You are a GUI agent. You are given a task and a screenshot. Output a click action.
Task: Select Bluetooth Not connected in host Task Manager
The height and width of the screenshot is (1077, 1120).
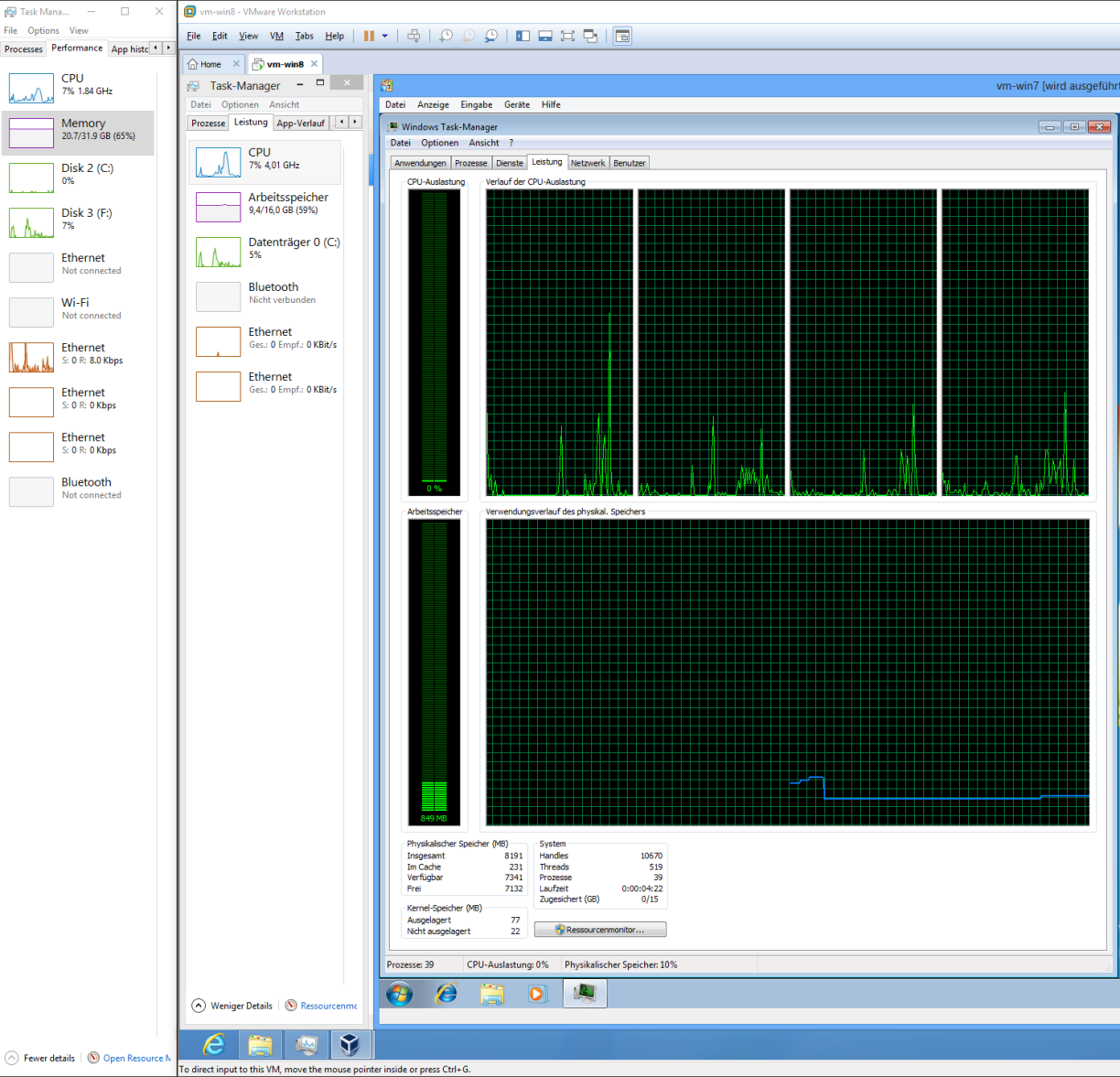pos(79,491)
